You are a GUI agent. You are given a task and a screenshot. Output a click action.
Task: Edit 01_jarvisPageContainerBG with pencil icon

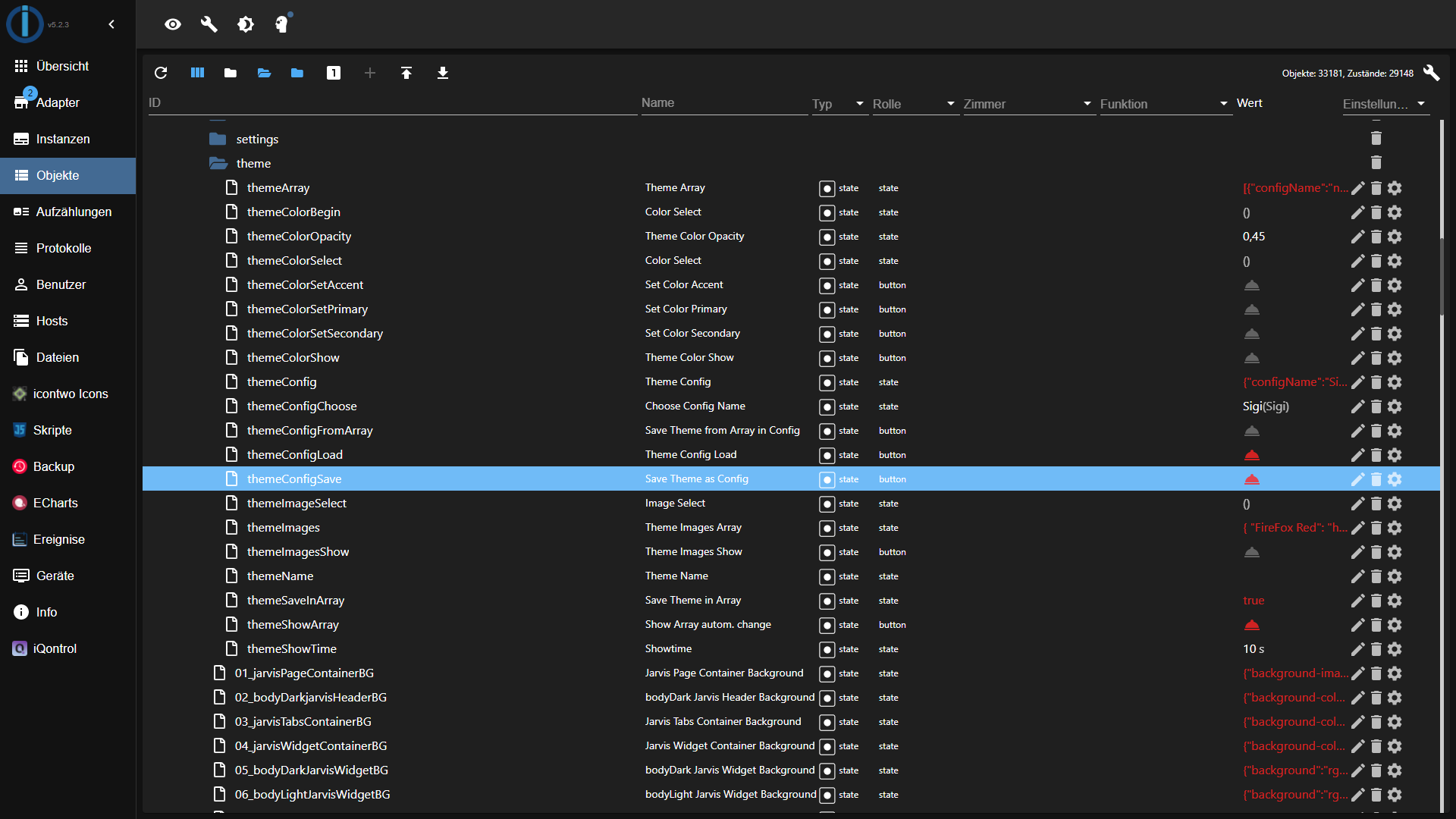[x=1357, y=673]
